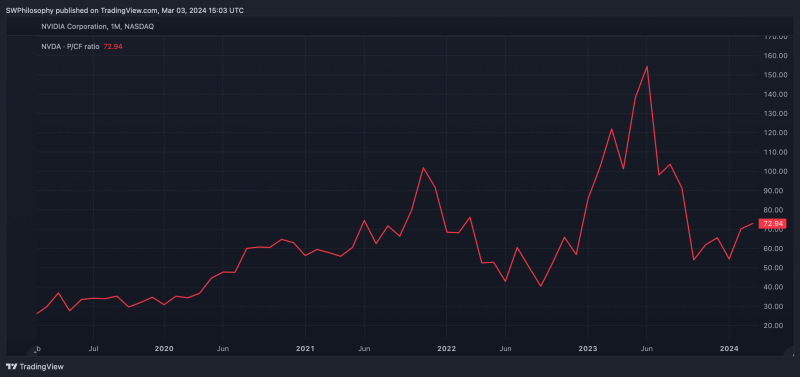This screenshot has height=377, width=800.
Task: Click the Jun label between 2020 and 2021
Action: click(222, 349)
